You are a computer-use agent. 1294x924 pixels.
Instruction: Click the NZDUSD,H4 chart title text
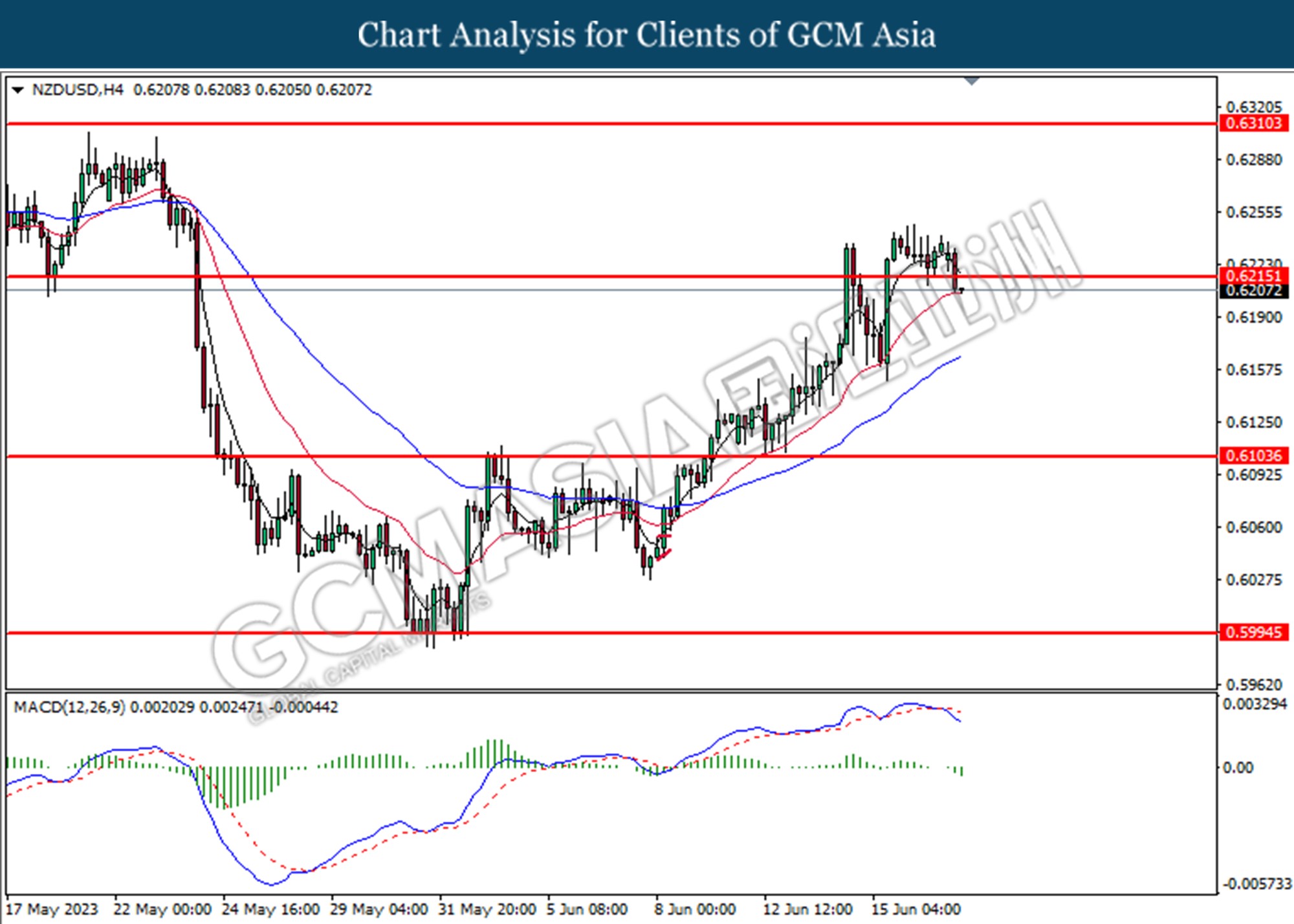pos(78,90)
